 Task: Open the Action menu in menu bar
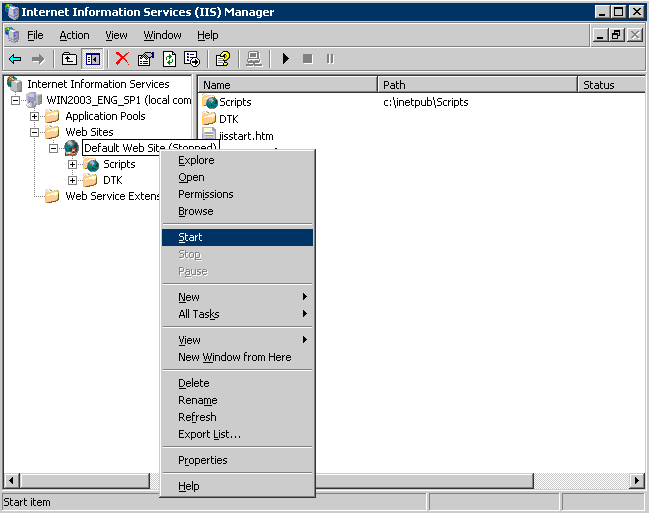pyautogui.click(x=74, y=35)
